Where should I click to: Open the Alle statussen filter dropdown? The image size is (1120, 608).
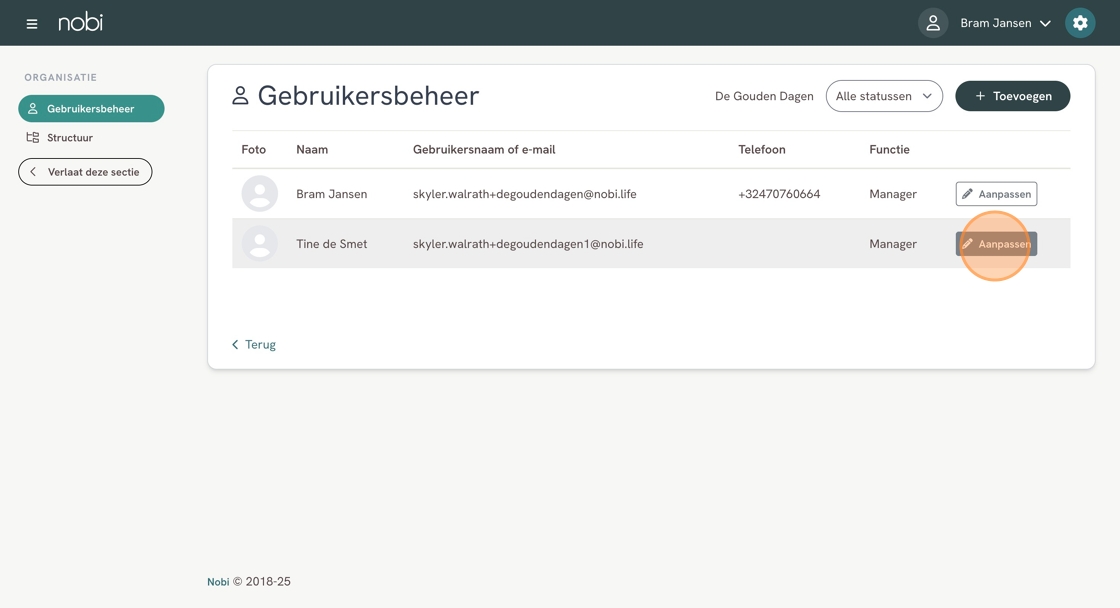coord(884,96)
